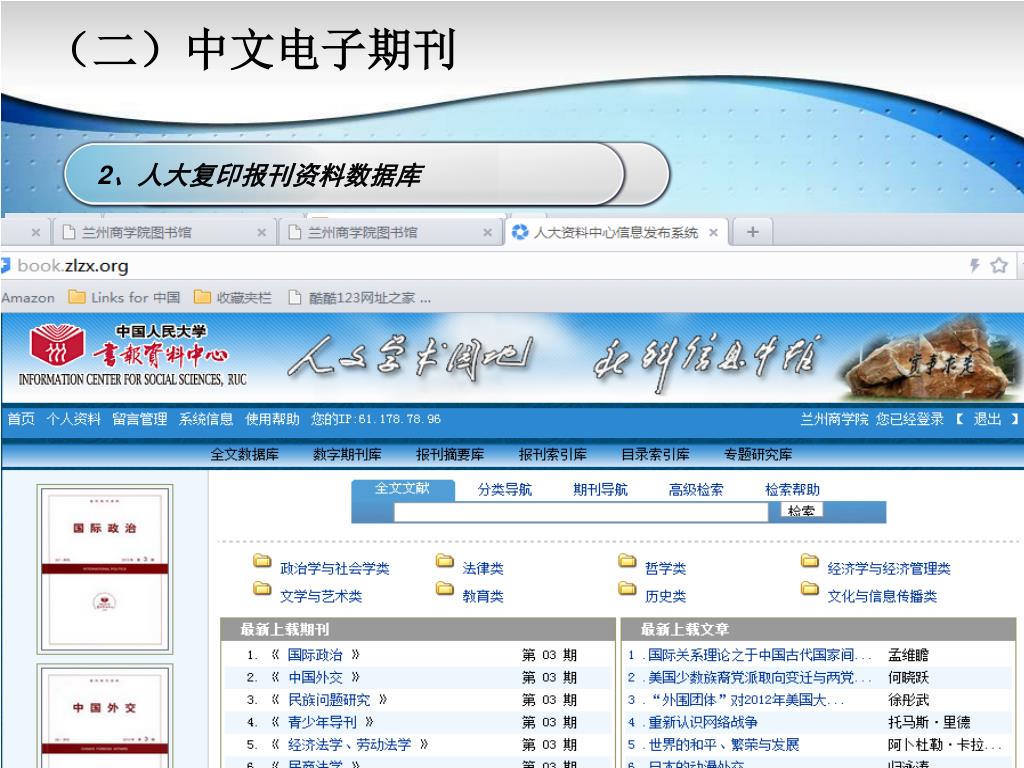
Task: Open the 政治学与社会学类 category link
Action: tap(334, 569)
